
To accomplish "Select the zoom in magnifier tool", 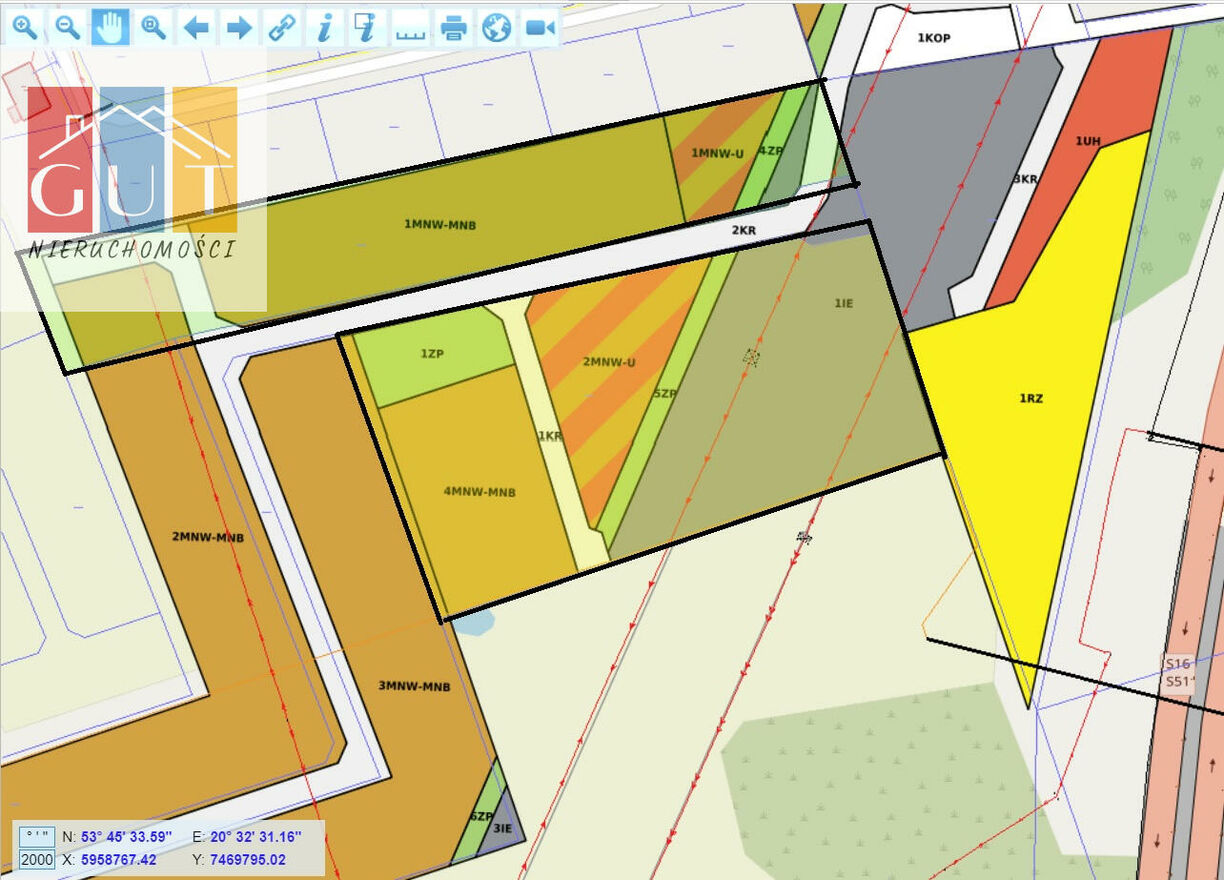I will point(25,27).
